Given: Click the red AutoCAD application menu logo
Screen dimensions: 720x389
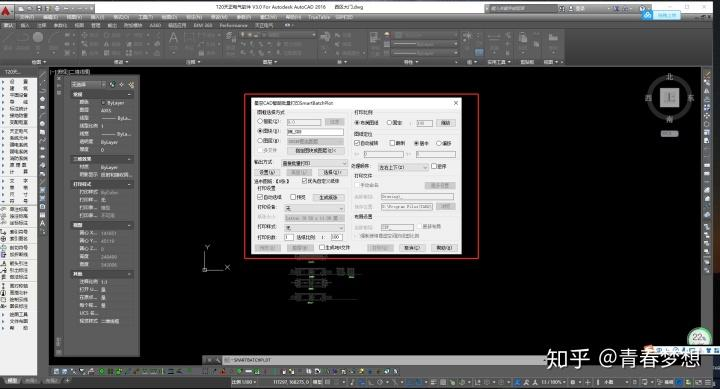Looking at the screenshot, I should click(x=6, y=11).
